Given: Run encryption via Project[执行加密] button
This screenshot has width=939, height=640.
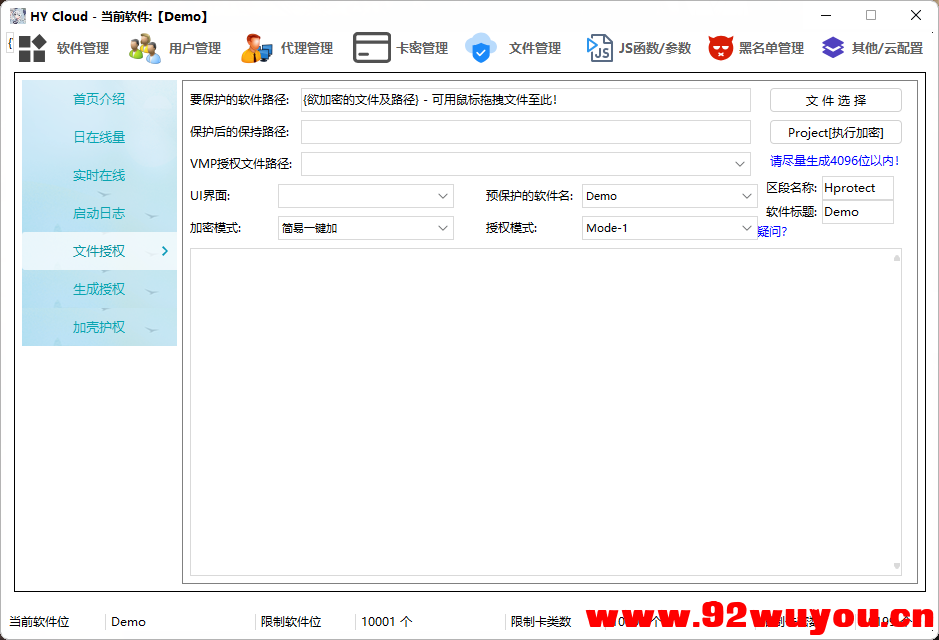Looking at the screenshot, I should pyautogui.click(x=835, y=131).
